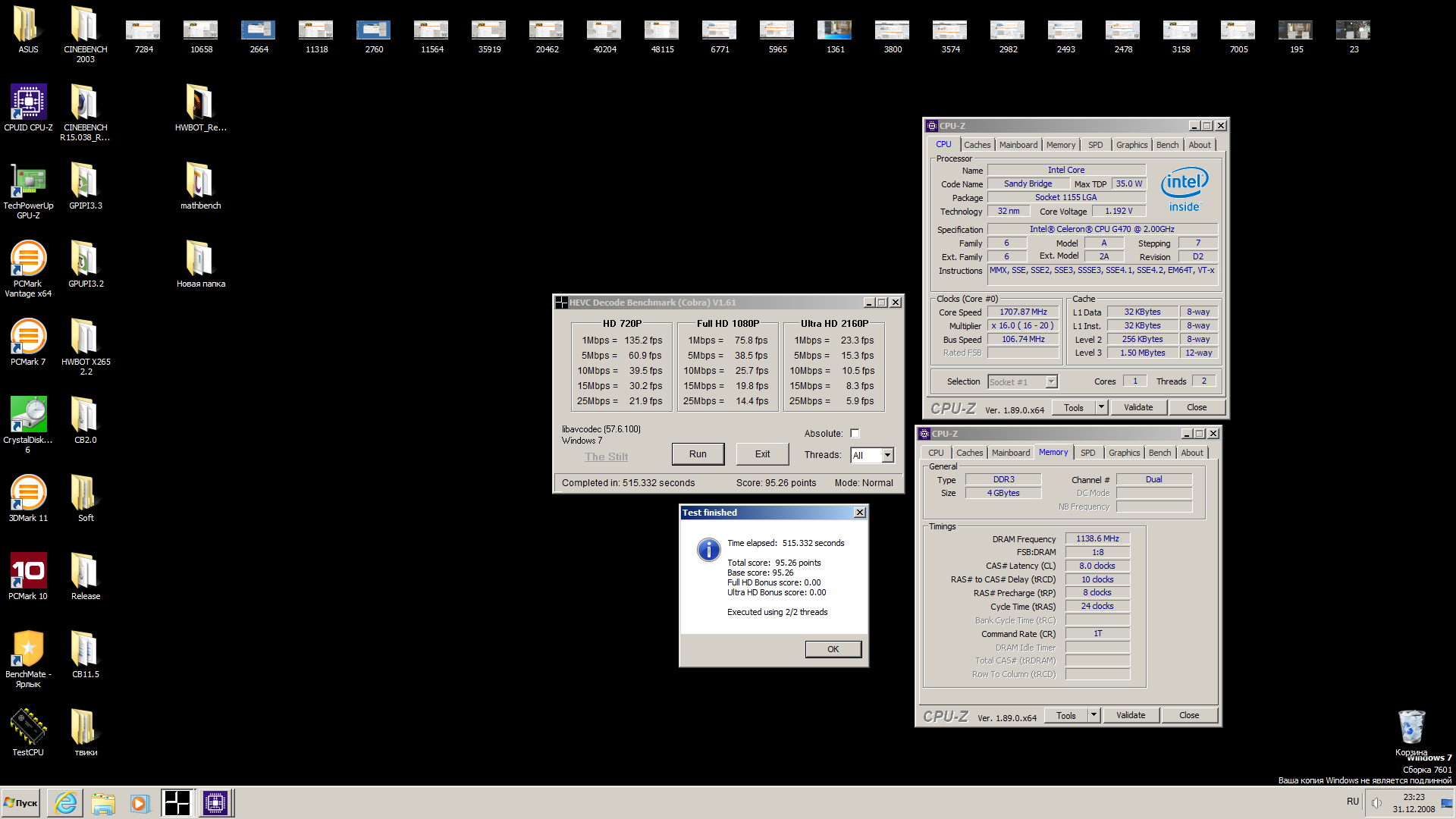This screenshot has width=1456, height=819.
Task: Click the volume tray icon
Action: 1376,803
